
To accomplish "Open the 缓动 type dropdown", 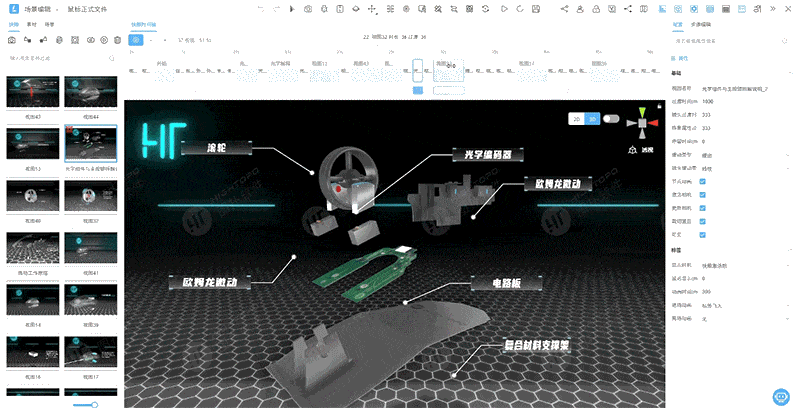I will 745,155.
